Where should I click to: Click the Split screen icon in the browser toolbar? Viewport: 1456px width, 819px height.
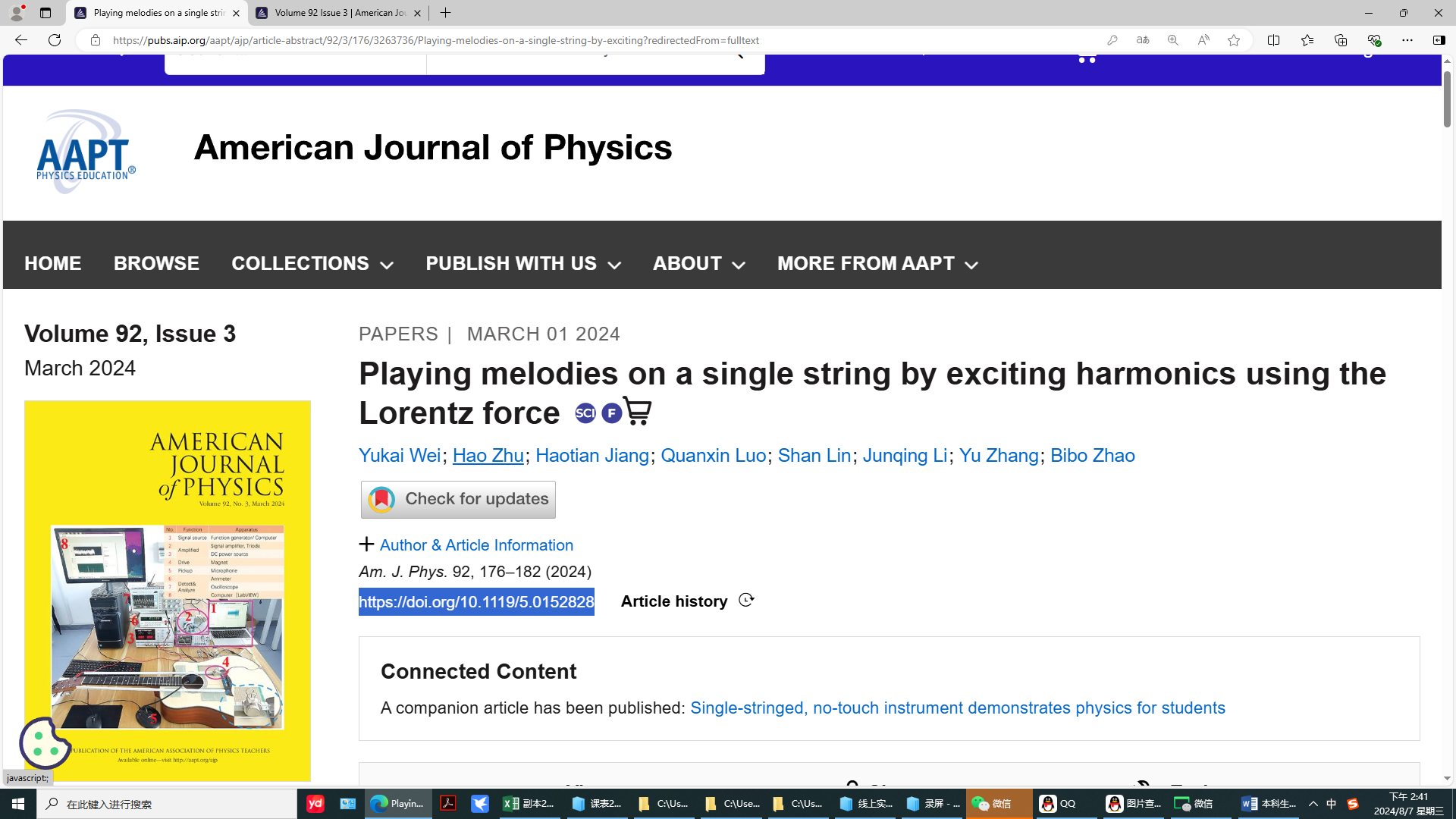pos(1273,40)
